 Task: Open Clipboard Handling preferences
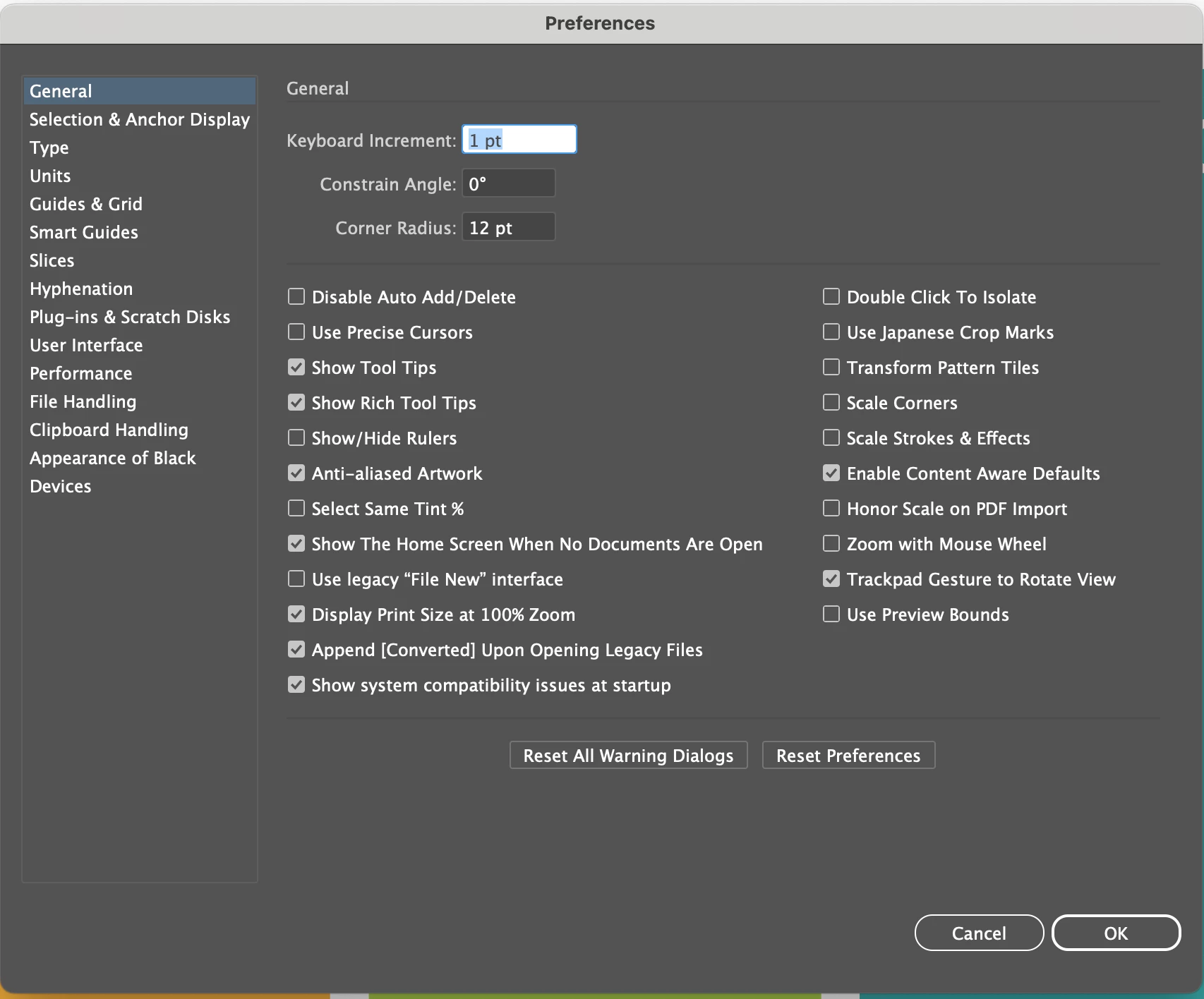pyautogui.click(x=140, y=430)
